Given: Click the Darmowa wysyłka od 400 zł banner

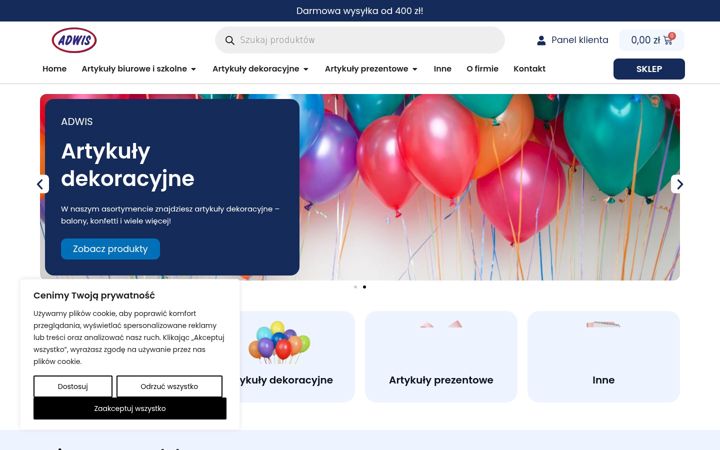Looking at the screenshot, I should [x=360, y=11].
